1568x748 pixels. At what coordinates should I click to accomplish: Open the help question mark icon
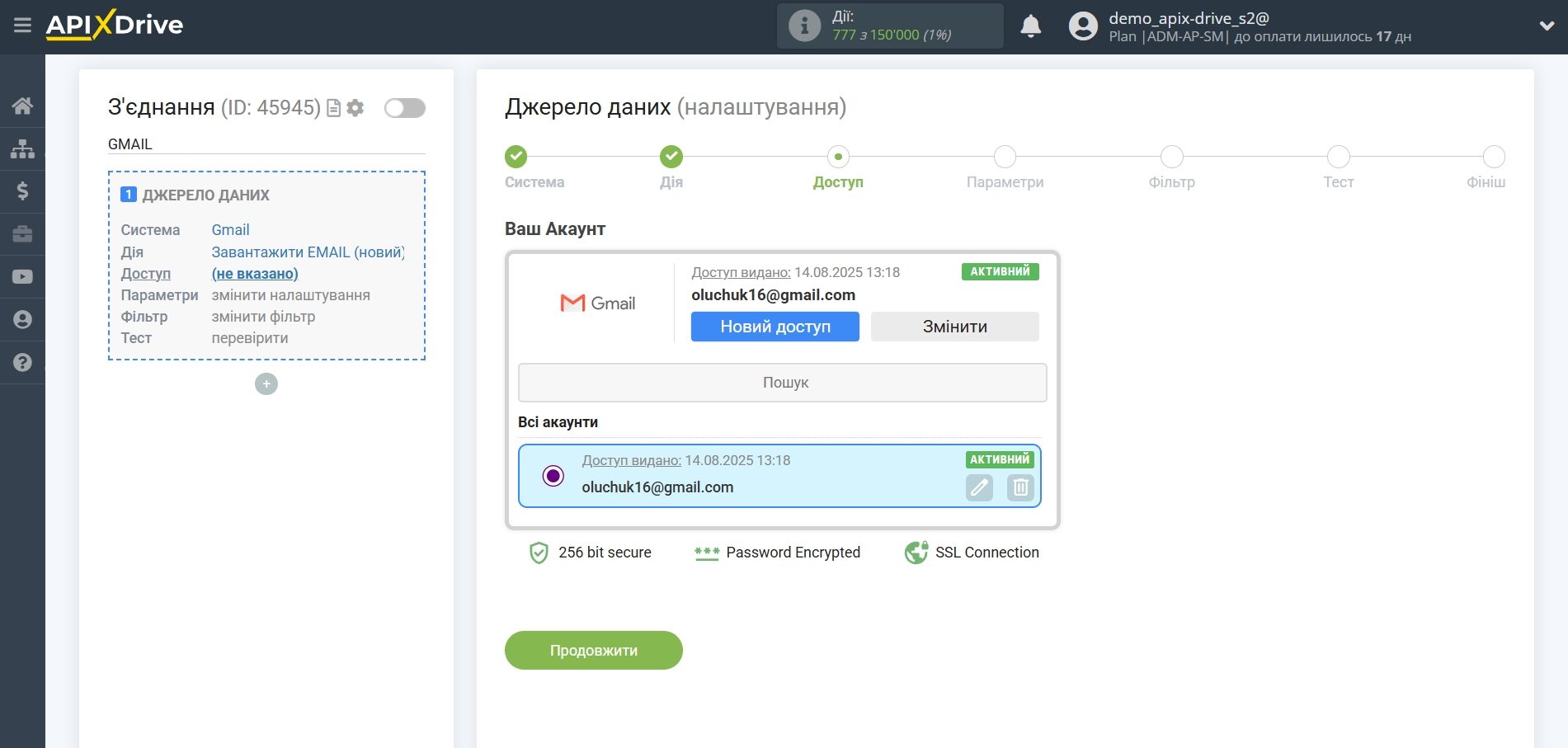click(22, 363)
